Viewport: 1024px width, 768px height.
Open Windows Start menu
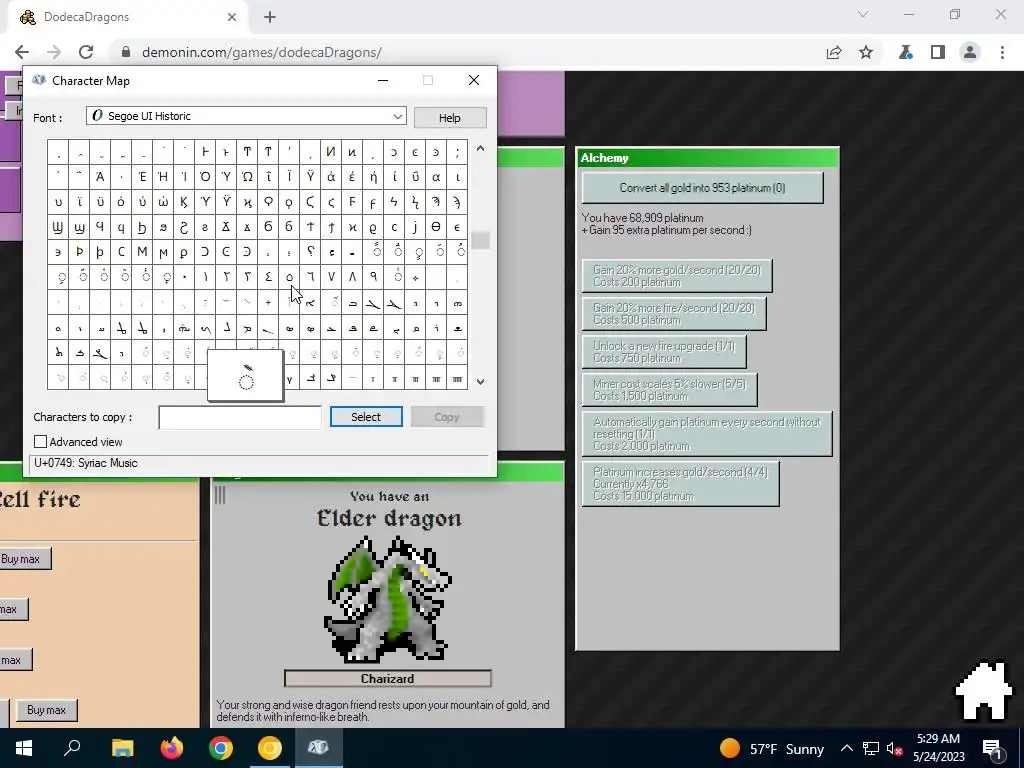click(24, 748)
